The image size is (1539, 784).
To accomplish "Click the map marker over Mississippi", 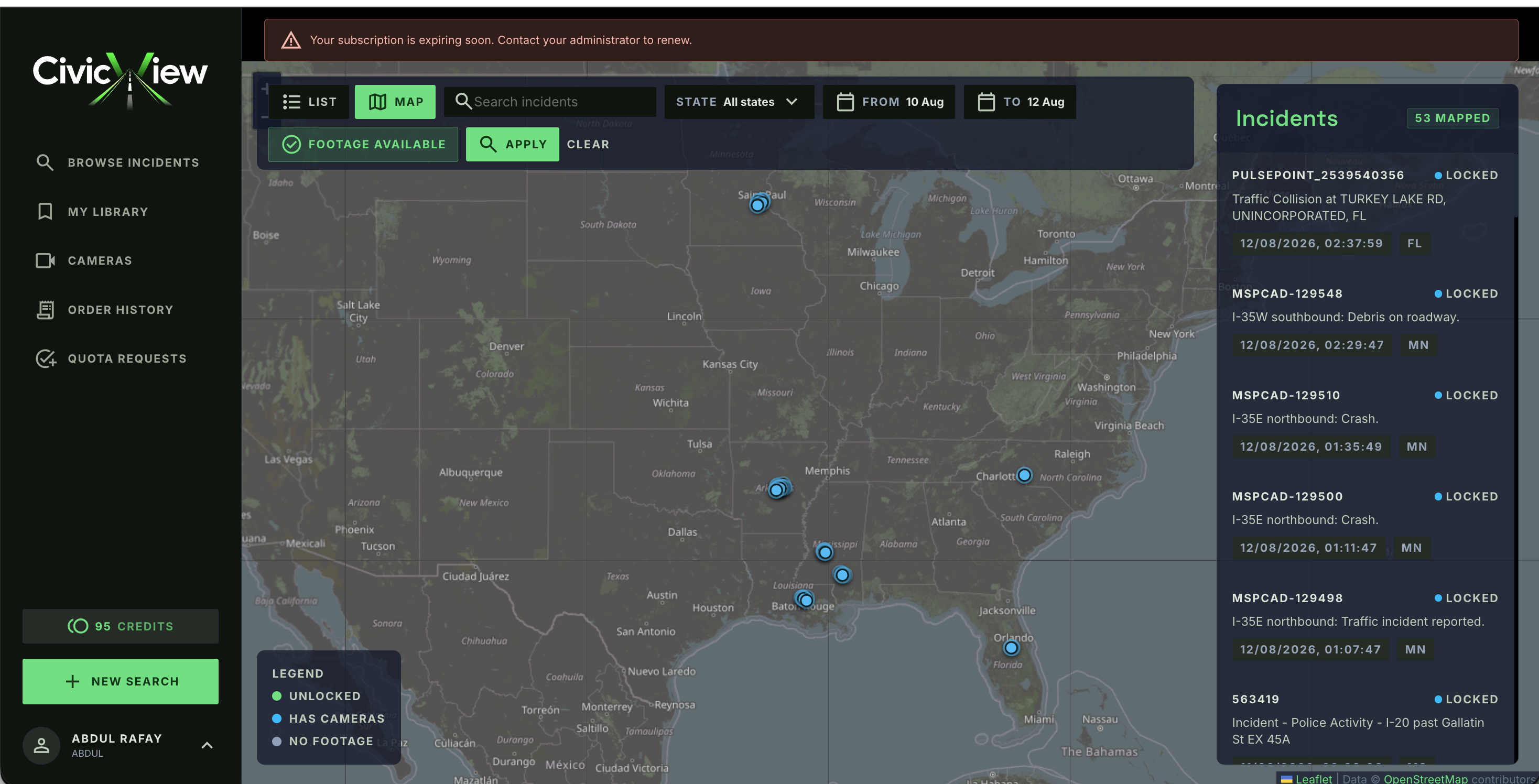I will tap(825, 552).
